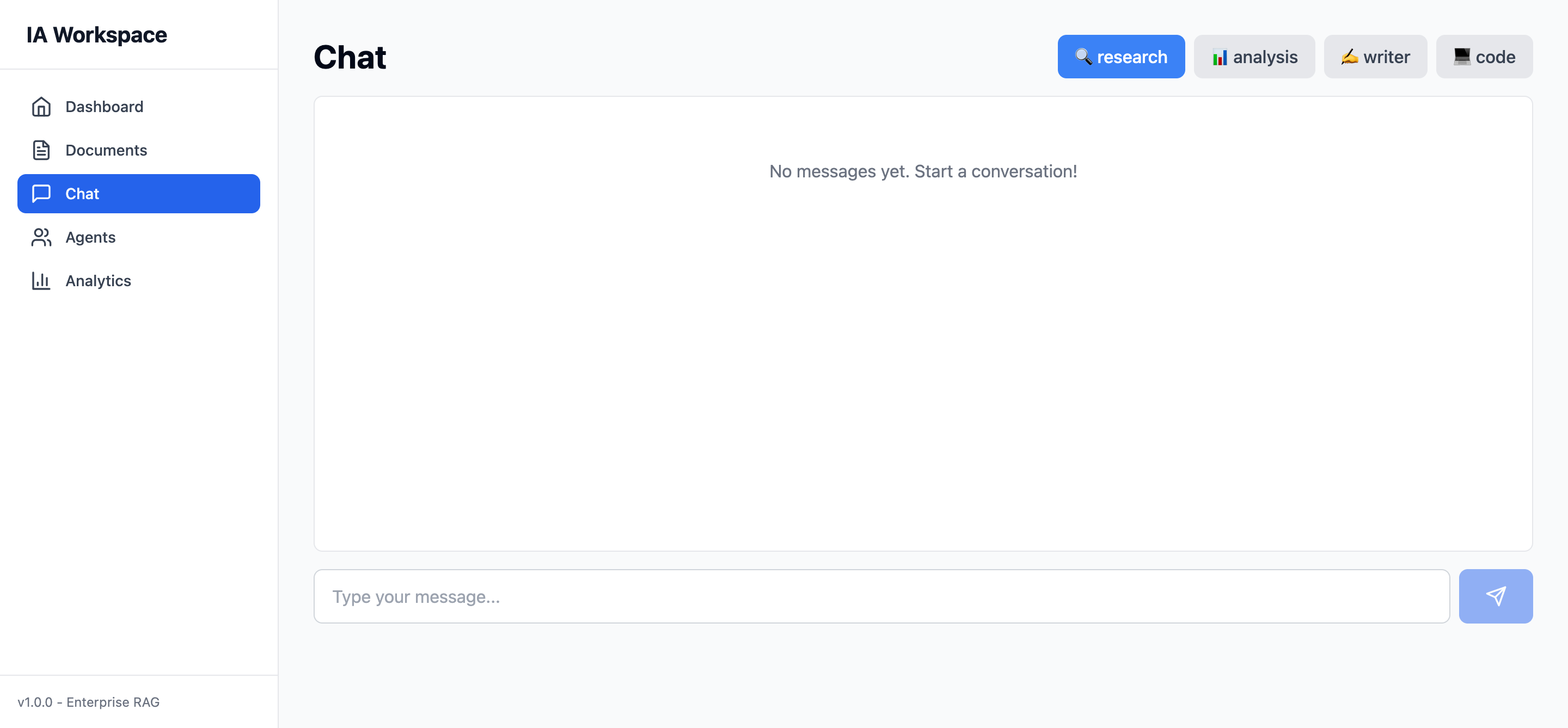Click the Documents file icon

[x=41, y=150]
